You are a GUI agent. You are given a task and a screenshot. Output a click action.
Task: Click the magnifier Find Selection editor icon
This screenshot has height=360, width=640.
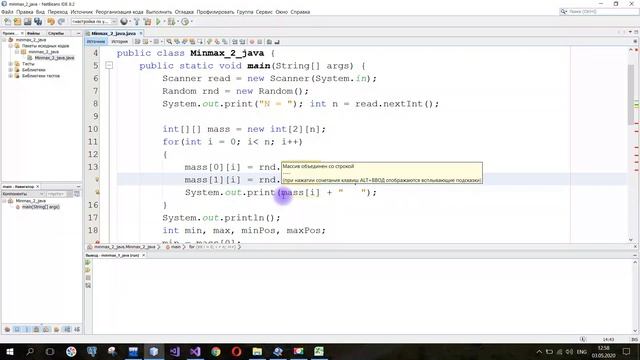point(169,42)
